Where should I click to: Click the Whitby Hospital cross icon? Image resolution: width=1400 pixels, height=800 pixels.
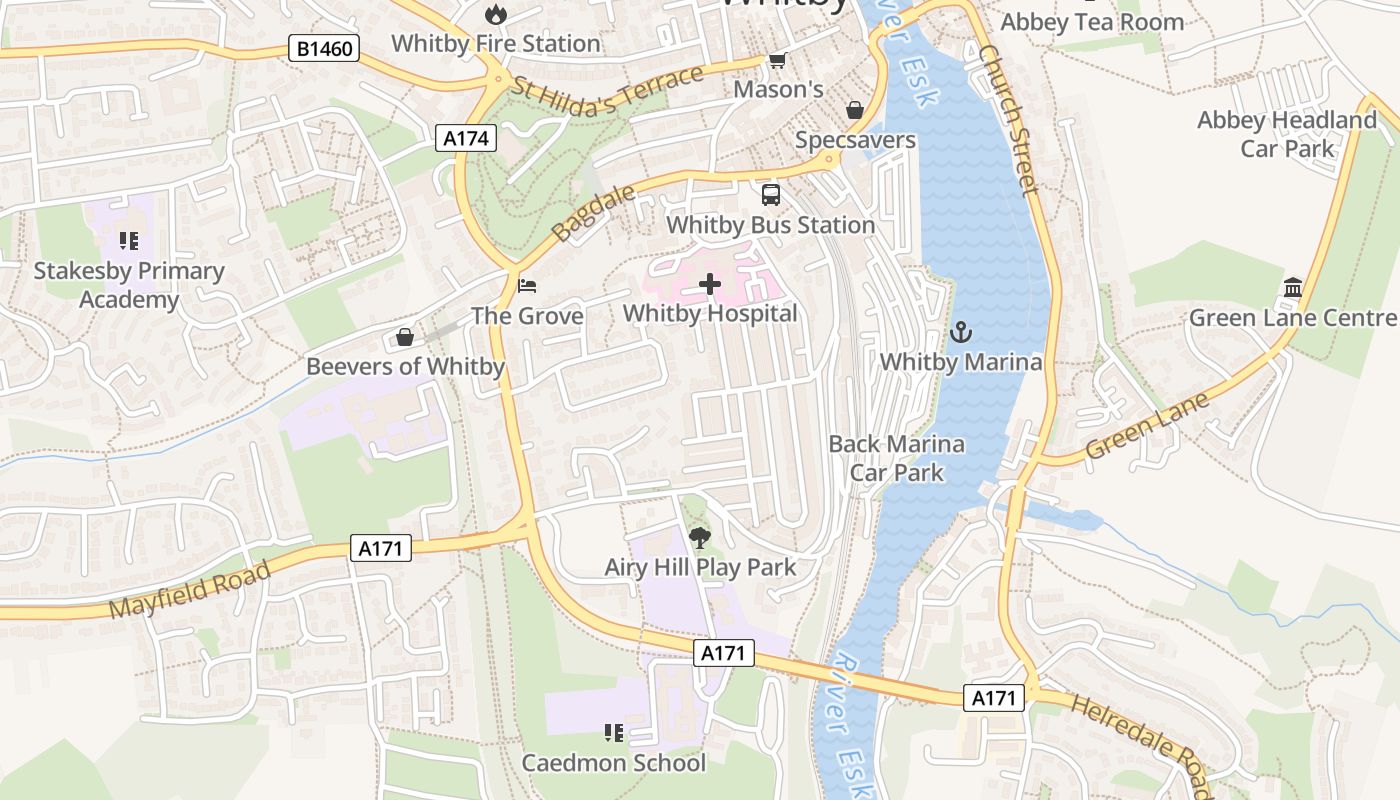(710, 285)
